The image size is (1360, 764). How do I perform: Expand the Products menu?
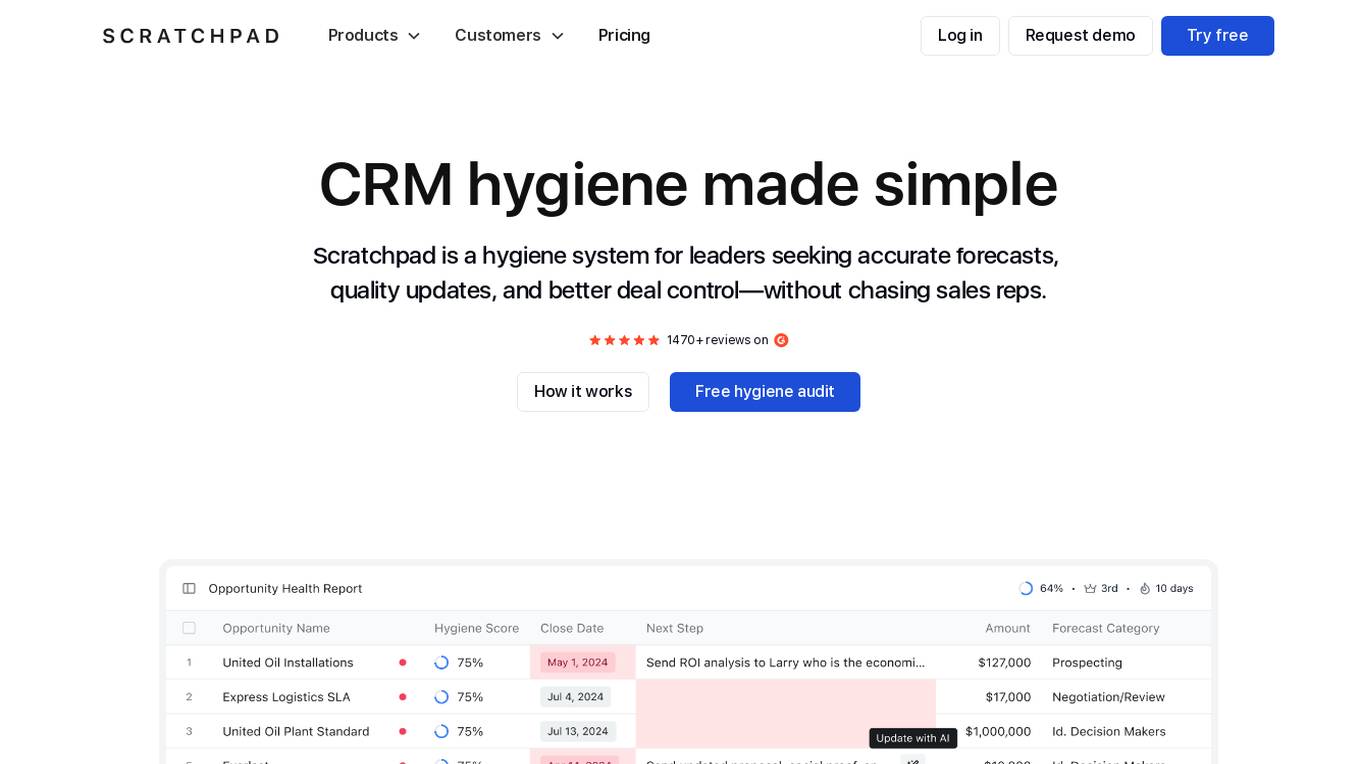click(x=374, y=35)
